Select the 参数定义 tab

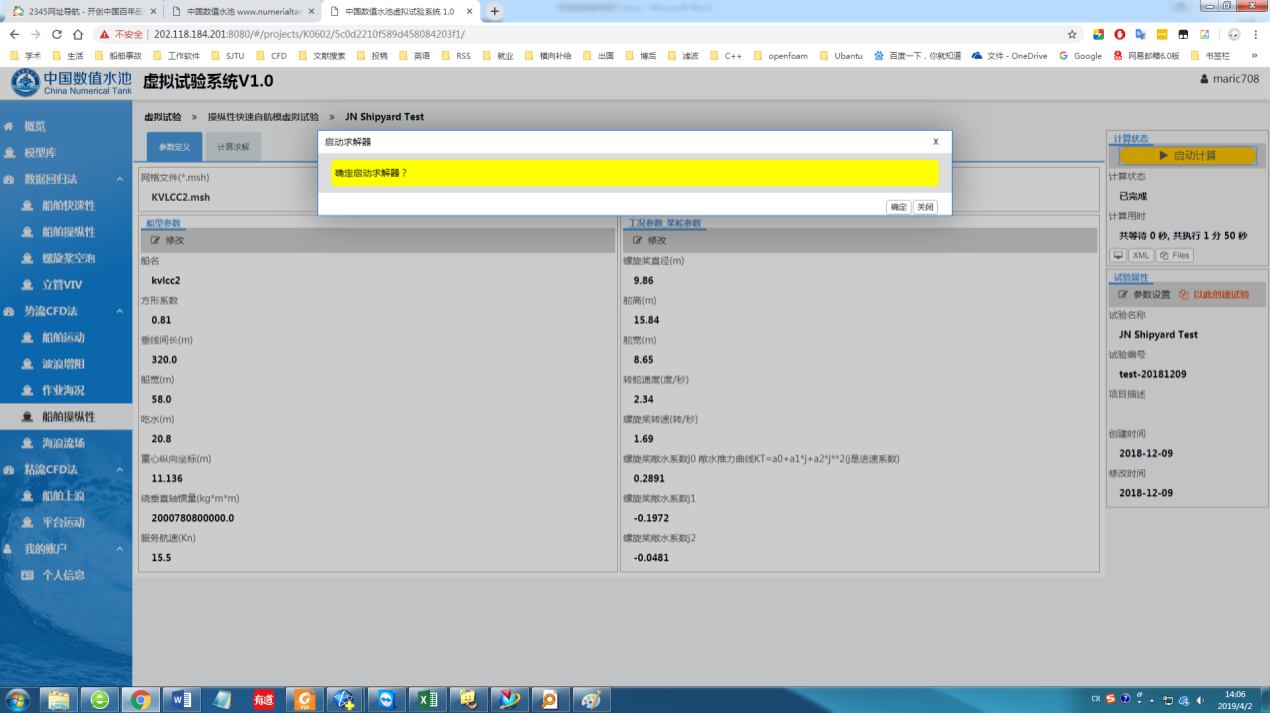pos(174,147)
